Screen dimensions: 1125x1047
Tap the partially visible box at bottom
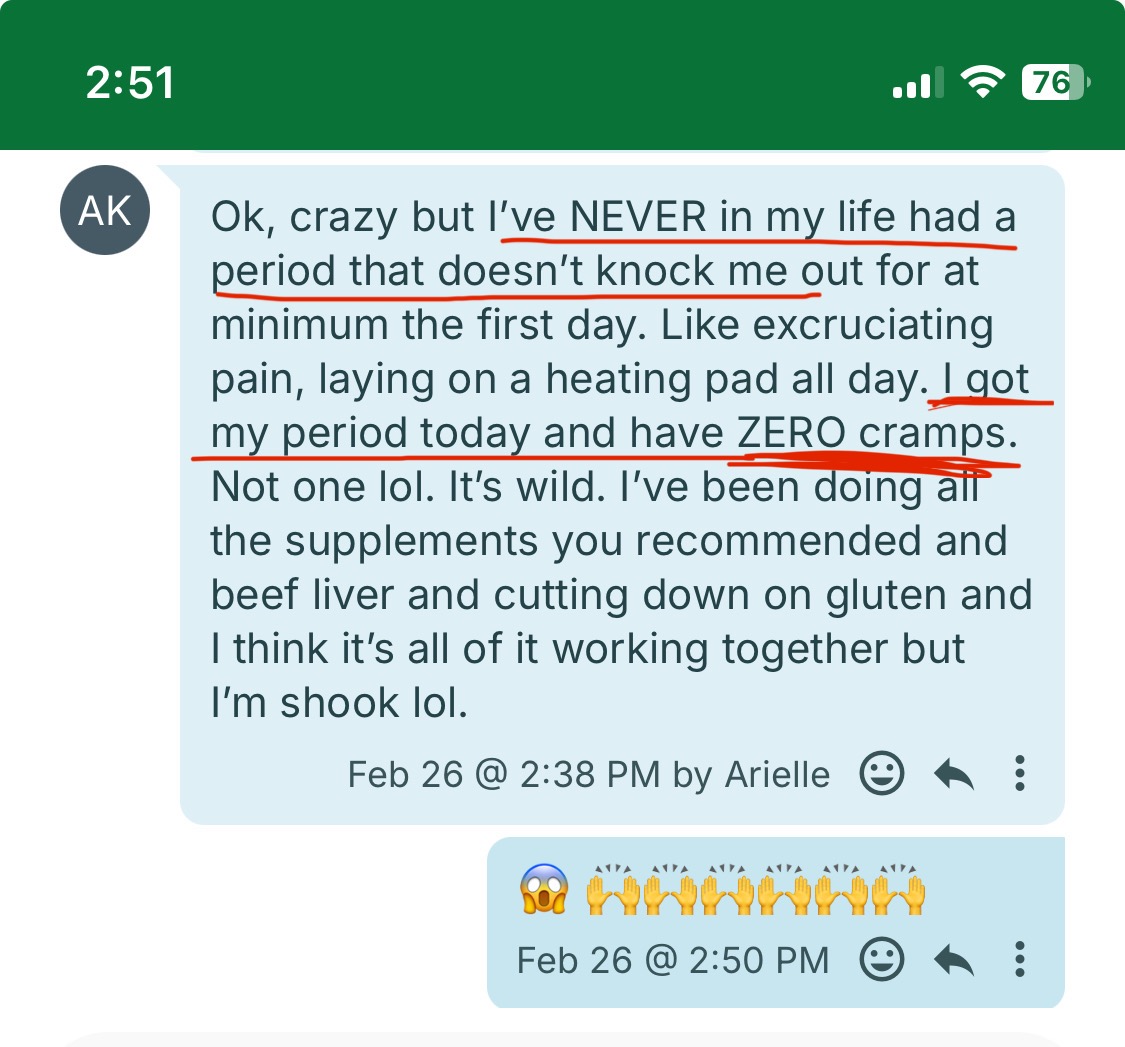(x=562, y=1040)
